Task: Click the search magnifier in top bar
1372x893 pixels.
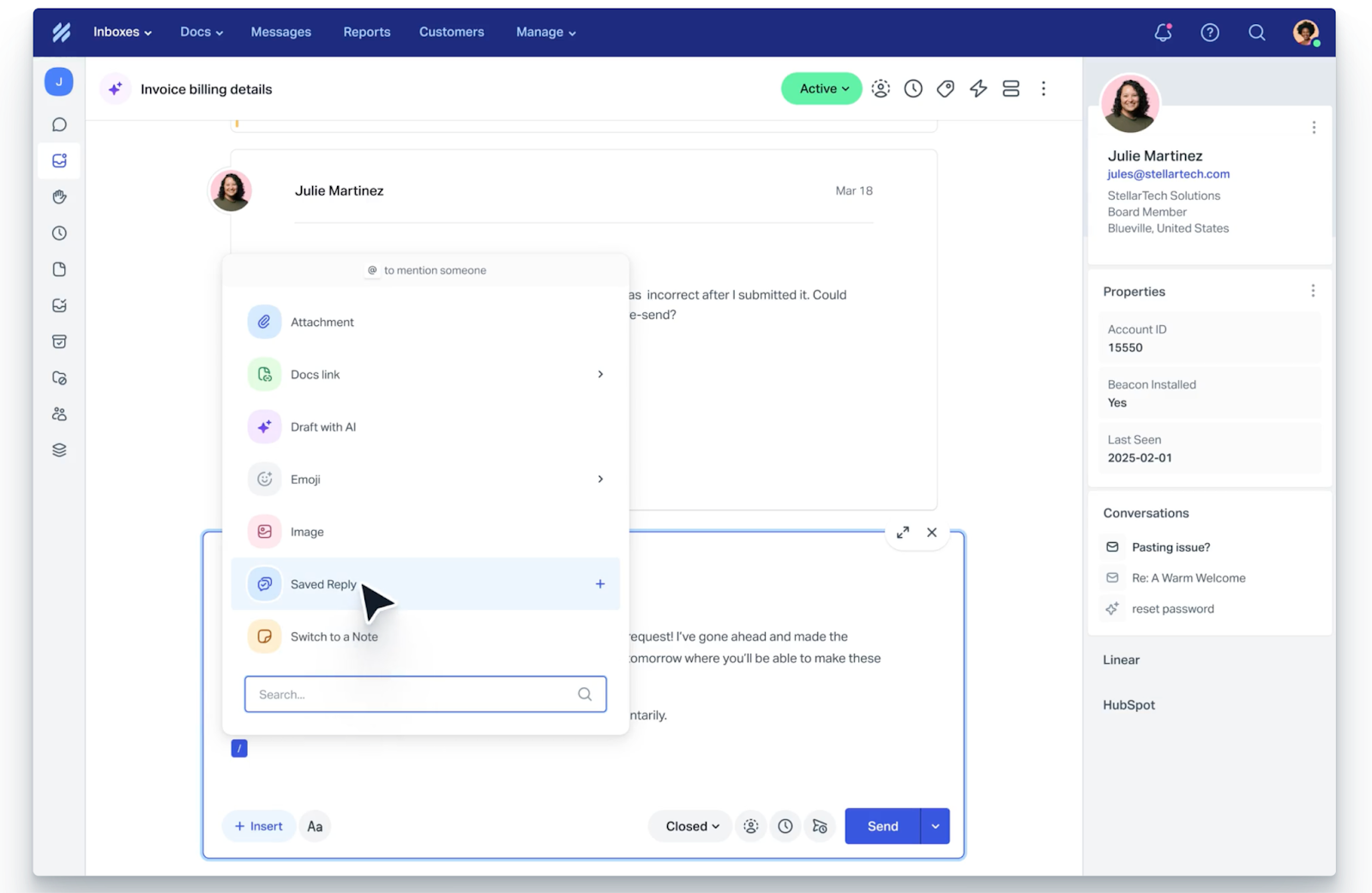Action: coord(1256,33)
